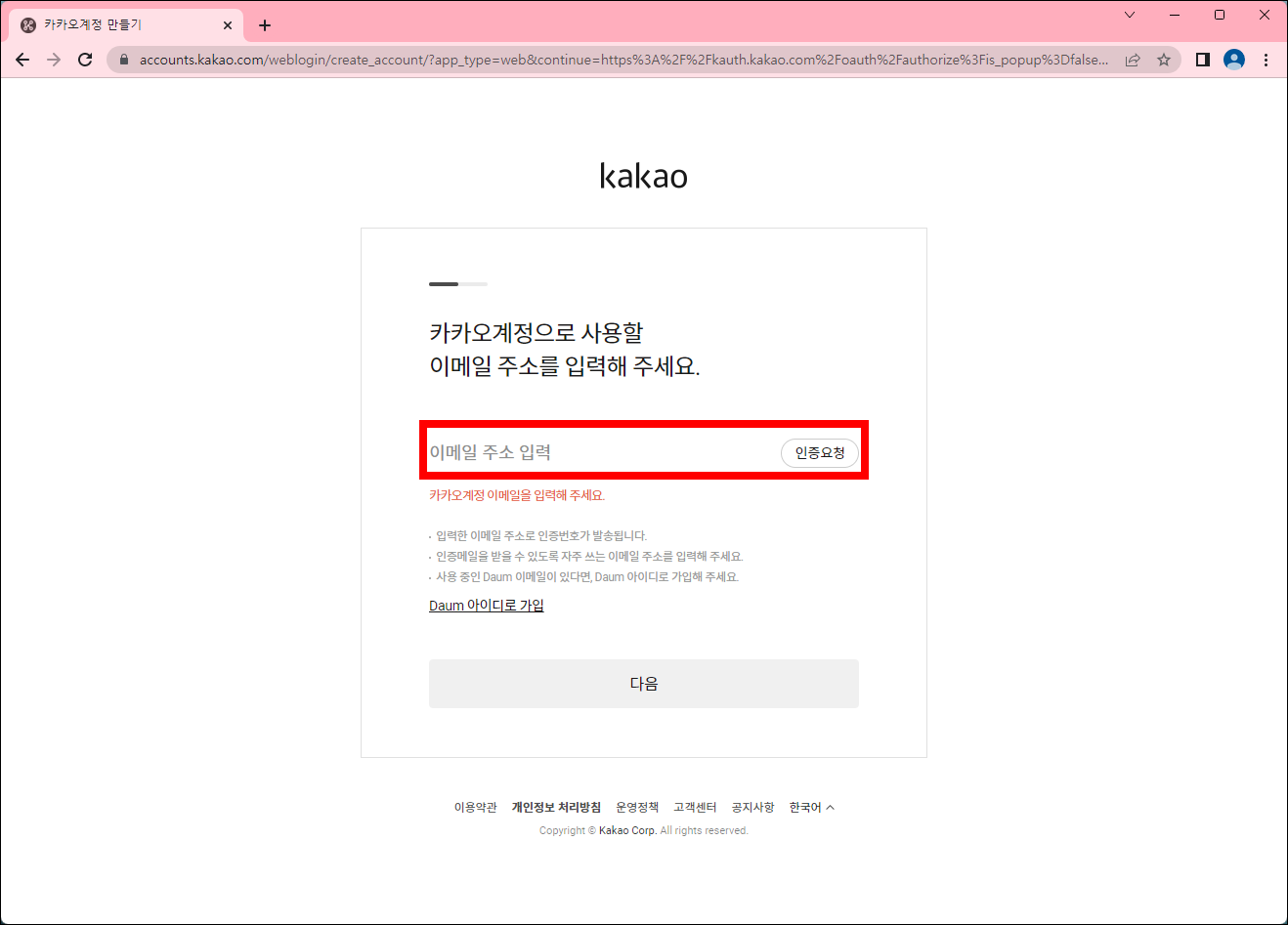Viewport: 1288px width, 925px height.
Task: Open the 고객센터 footer link
Action: (695, 808)
